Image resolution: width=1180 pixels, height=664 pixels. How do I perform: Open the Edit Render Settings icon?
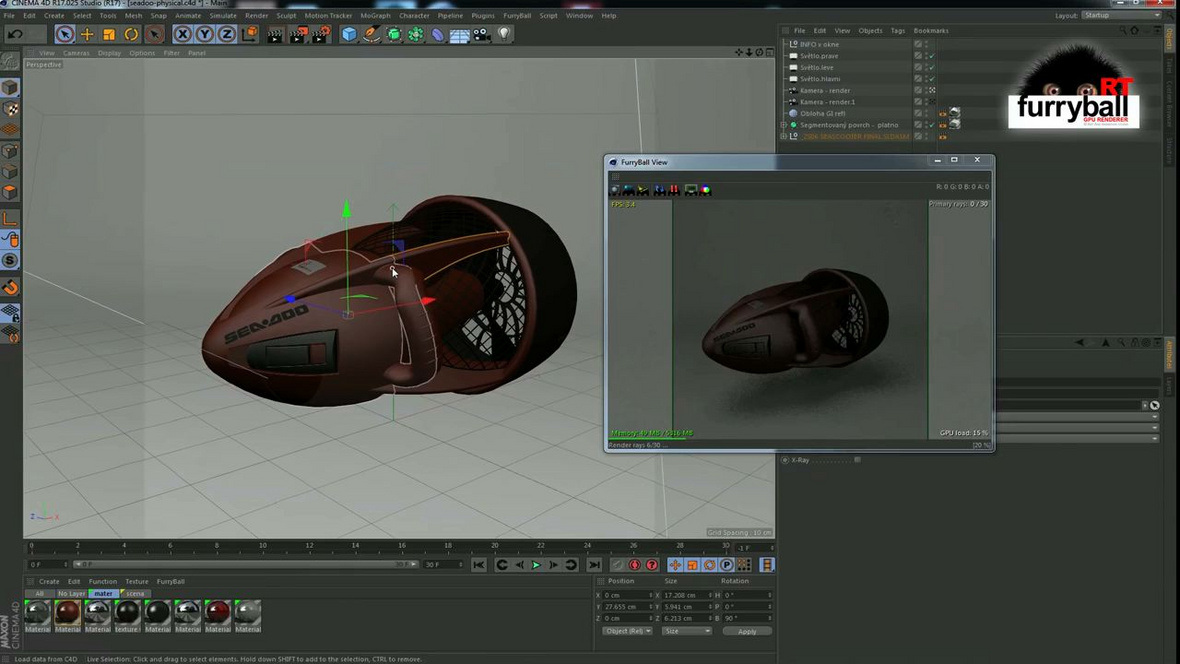coord(321,33)
